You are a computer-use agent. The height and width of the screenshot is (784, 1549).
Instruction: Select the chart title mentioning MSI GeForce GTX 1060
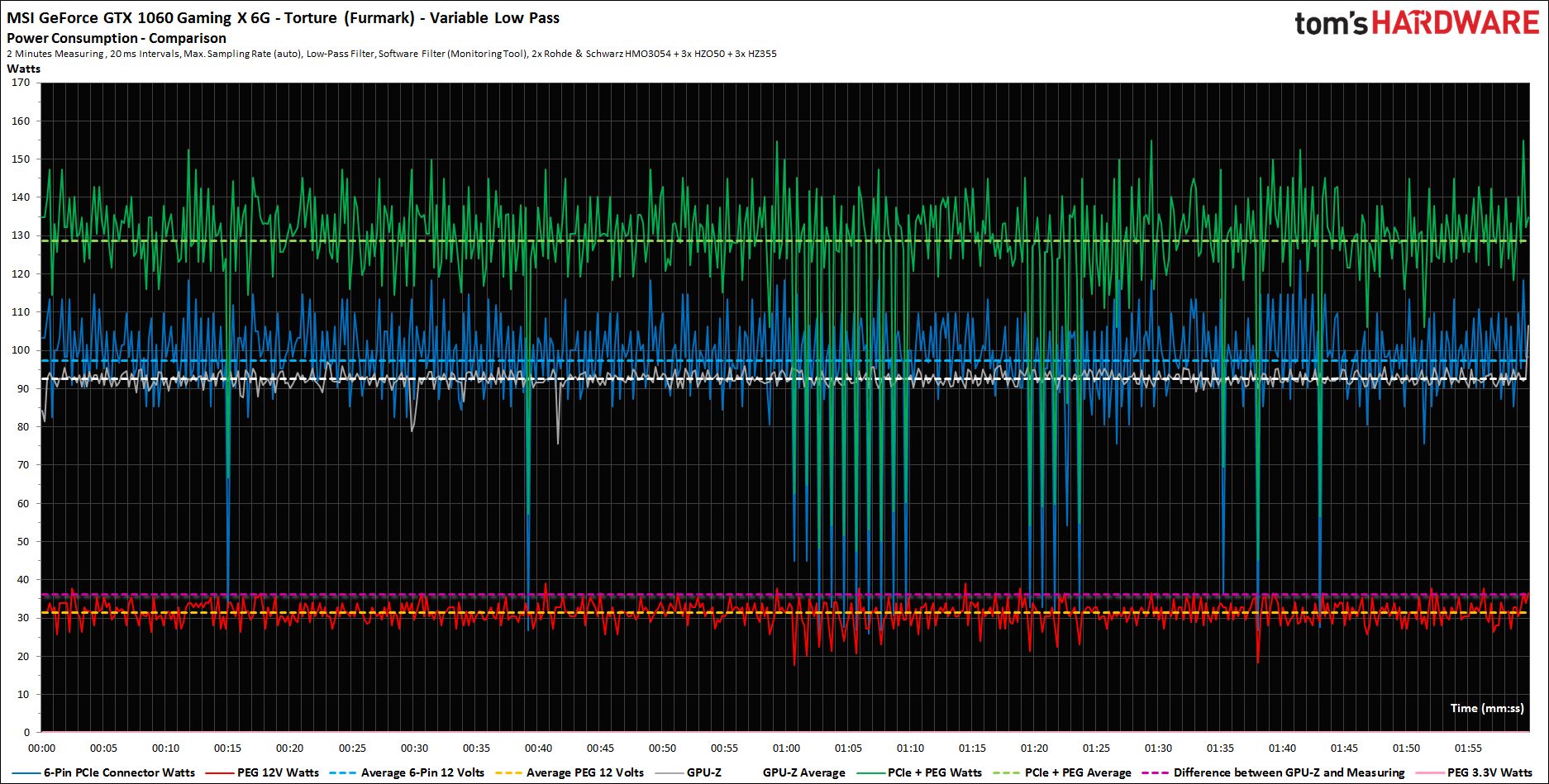(283, 18)
